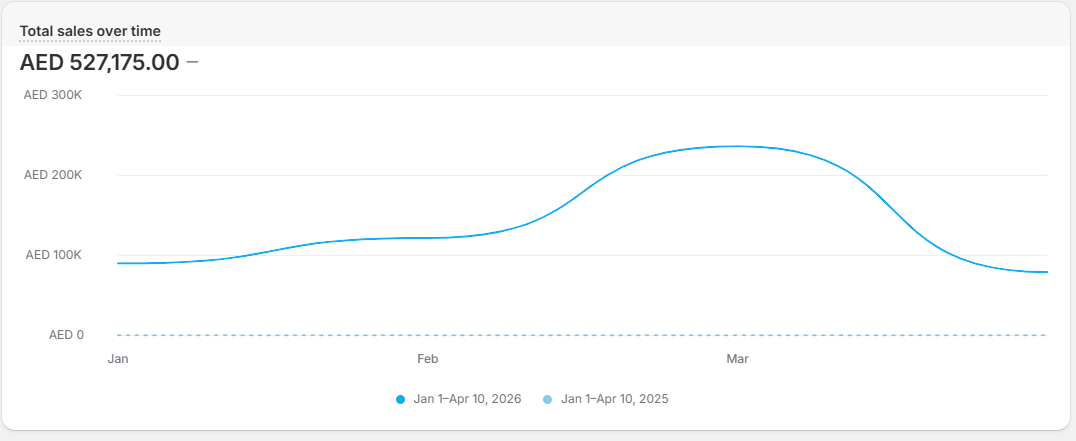Viewport: 1076px width, 441px height.
Task: Click the AED 527,175.00 total value
Action: 99,63
